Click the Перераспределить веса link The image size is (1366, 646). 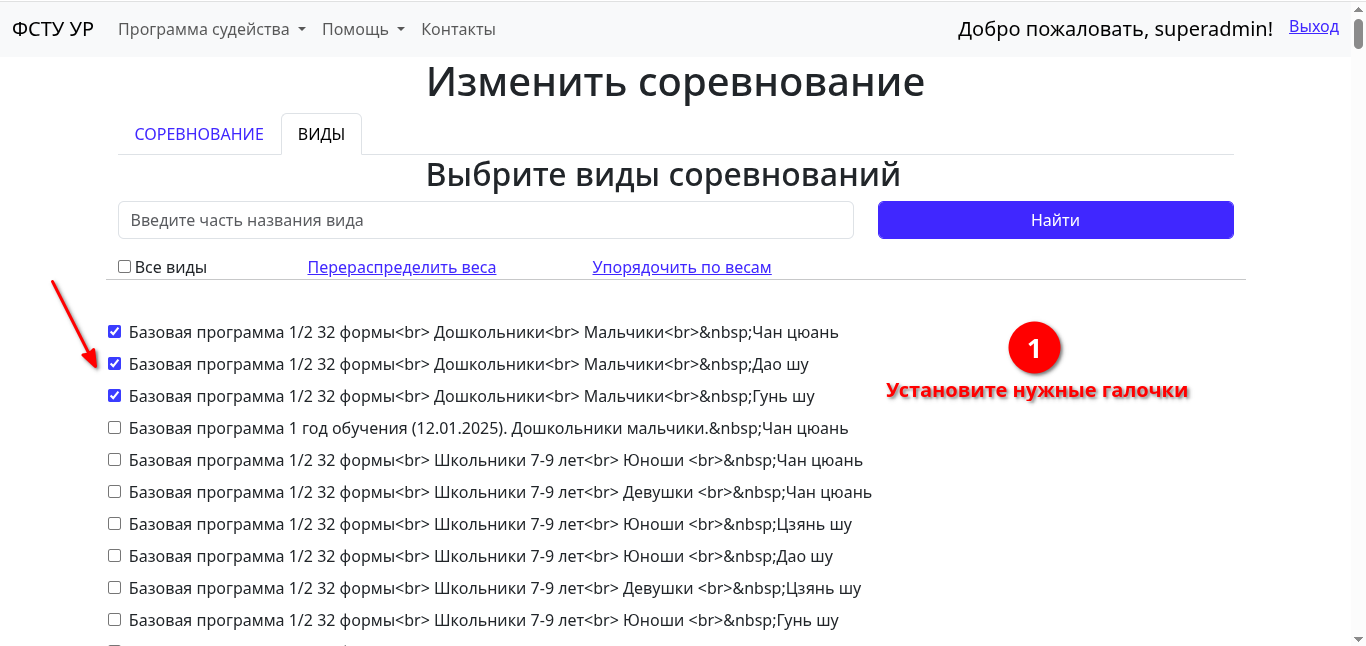401,267
